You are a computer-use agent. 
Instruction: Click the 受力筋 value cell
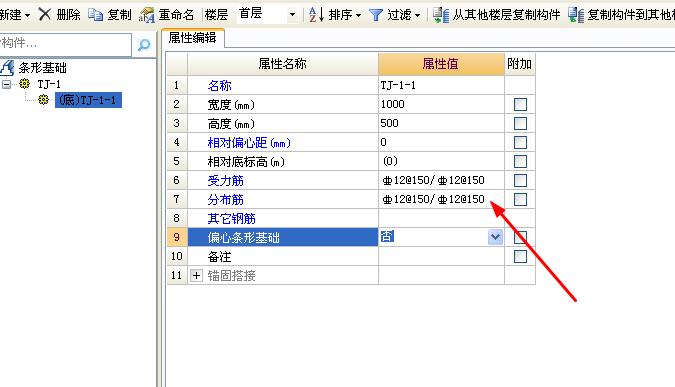(441, 180)
